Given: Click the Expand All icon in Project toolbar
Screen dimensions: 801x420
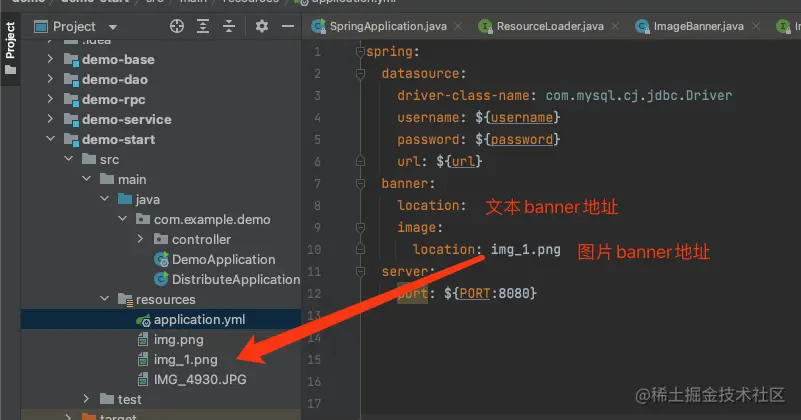Looking at the screenshot, I should [203, 26].
